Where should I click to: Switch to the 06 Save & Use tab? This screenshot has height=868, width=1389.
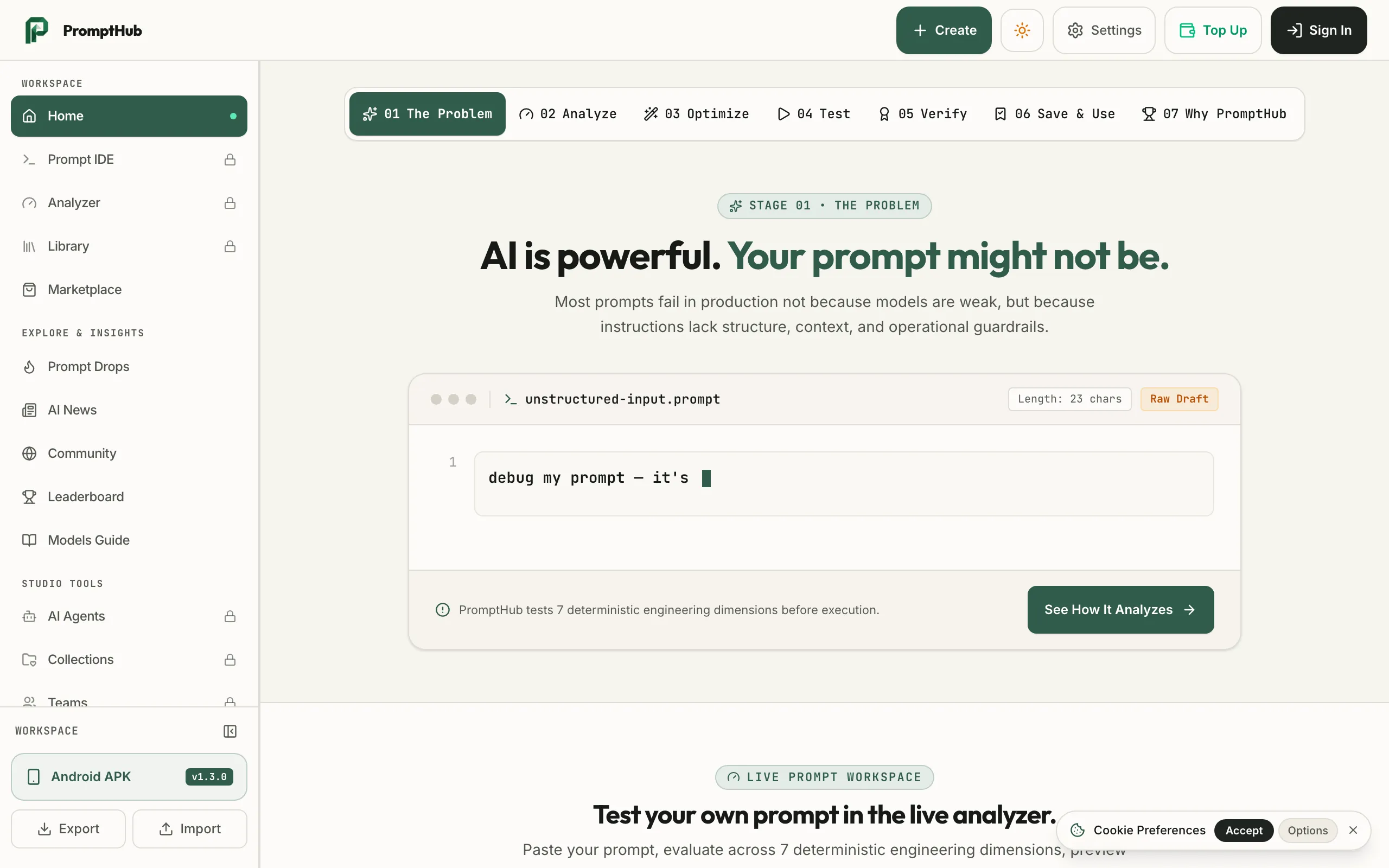(x=1054, y=114)
